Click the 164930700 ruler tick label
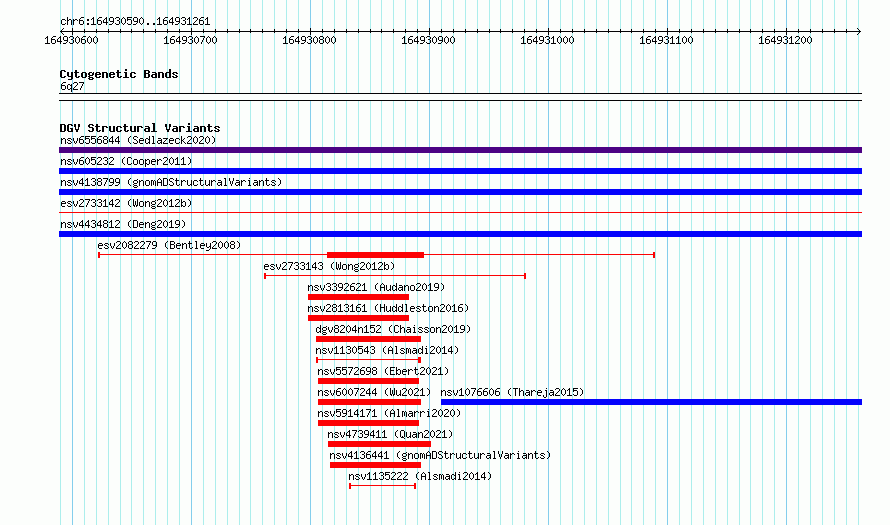The width and height of the screenshot is (890, 525). (190, 40)
